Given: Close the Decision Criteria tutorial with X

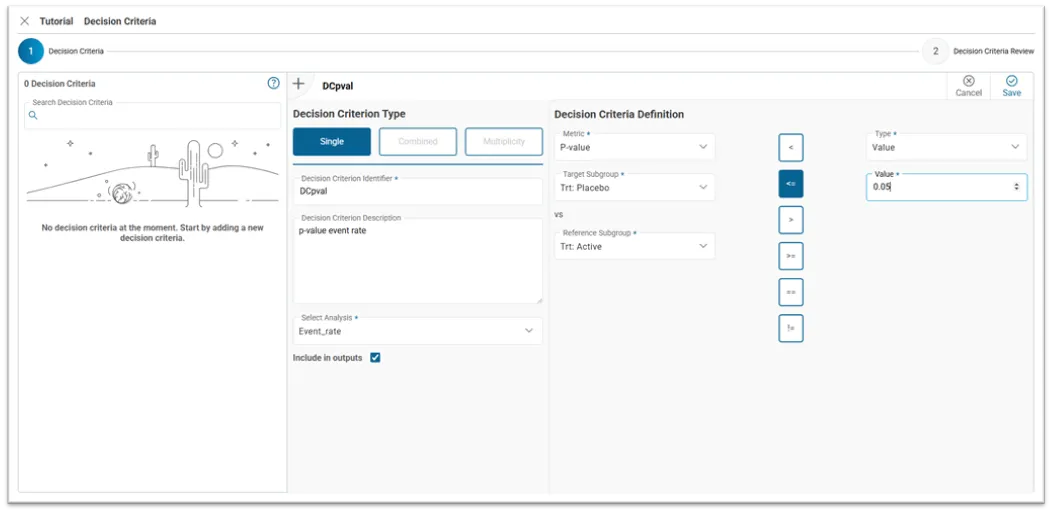Looking at the screenshot, I should pos(25,21).
